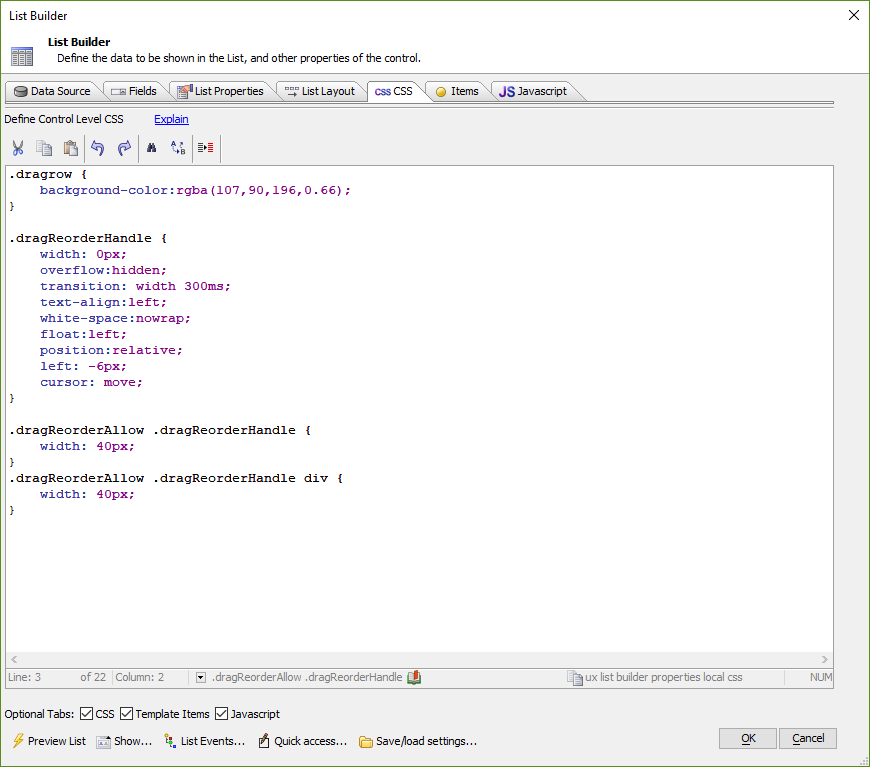Switch to the Fields tab
The width and height of the screenshot is (870, 767).
coord(135,91)
